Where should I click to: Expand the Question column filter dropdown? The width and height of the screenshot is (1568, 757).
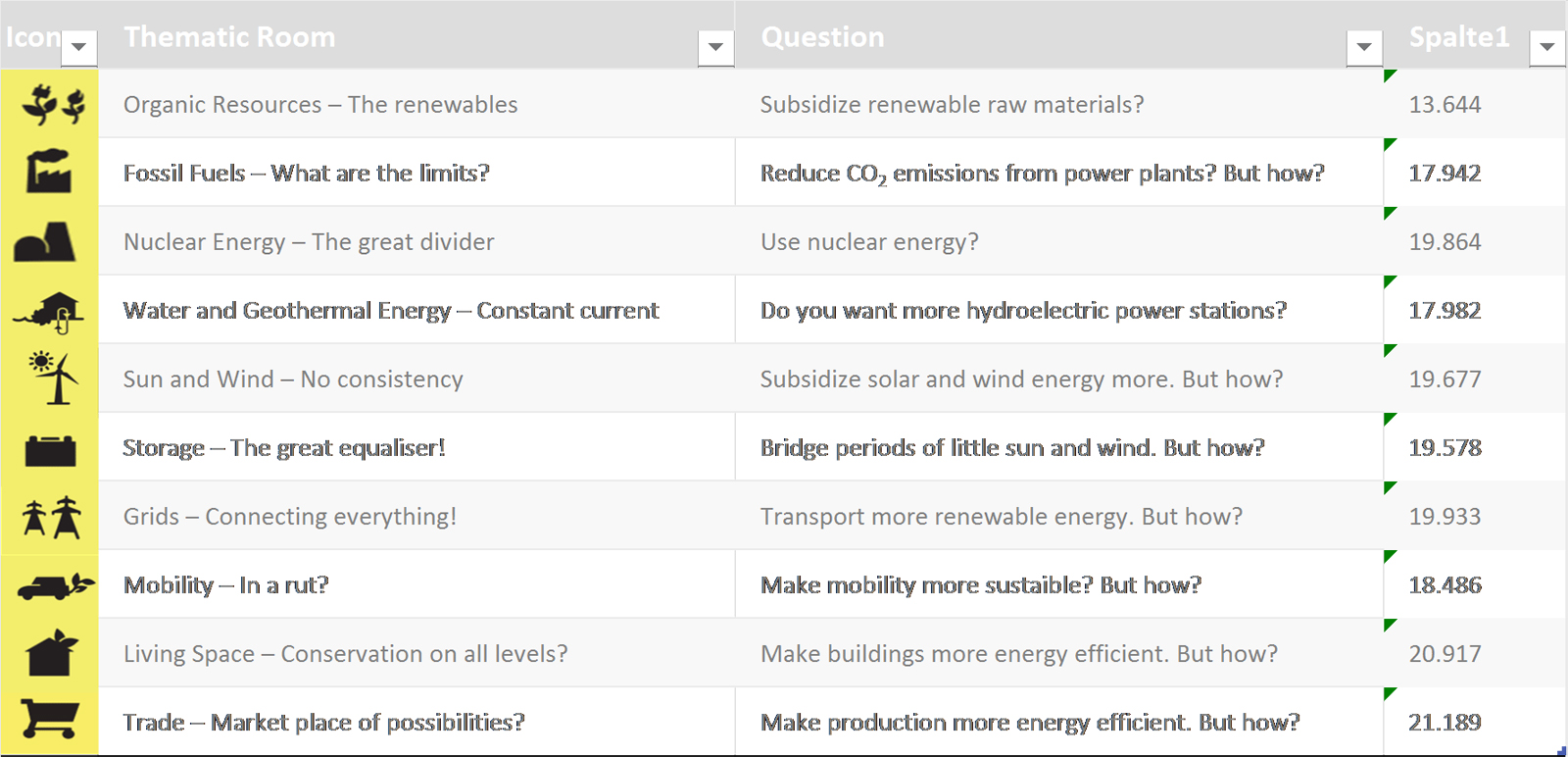coord(1363,47)
